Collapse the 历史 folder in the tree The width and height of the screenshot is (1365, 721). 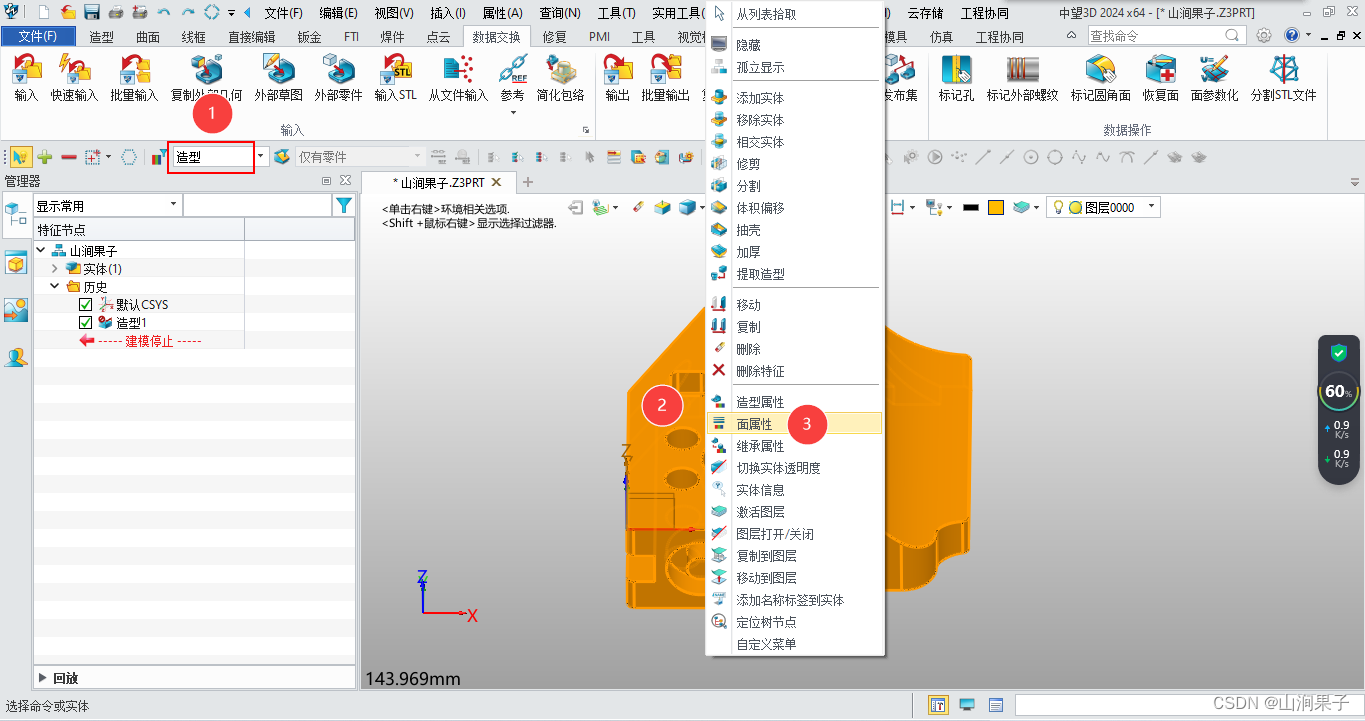click(55, 285)
